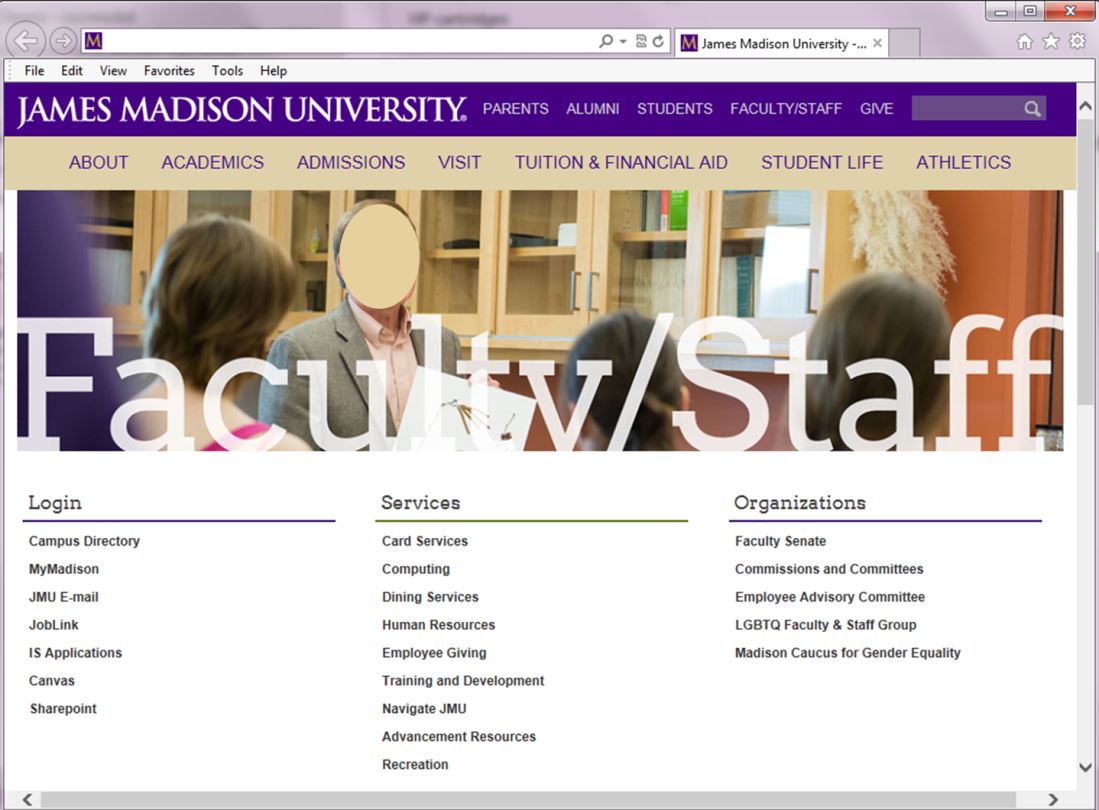Open Training and Development link
The image size is (1099, 810).
pos(463,681)
